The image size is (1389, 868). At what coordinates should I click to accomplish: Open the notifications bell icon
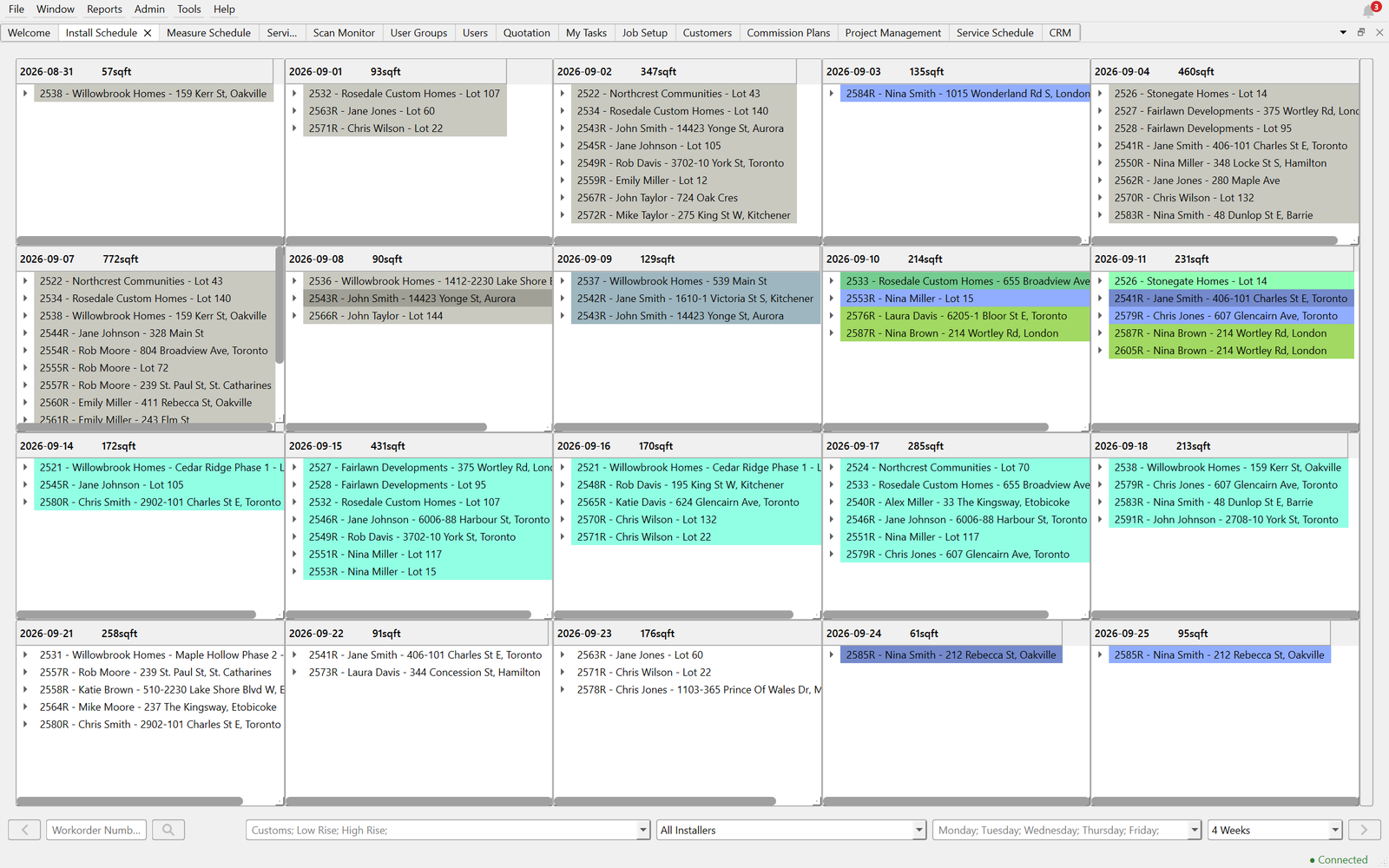point(1369,10)
